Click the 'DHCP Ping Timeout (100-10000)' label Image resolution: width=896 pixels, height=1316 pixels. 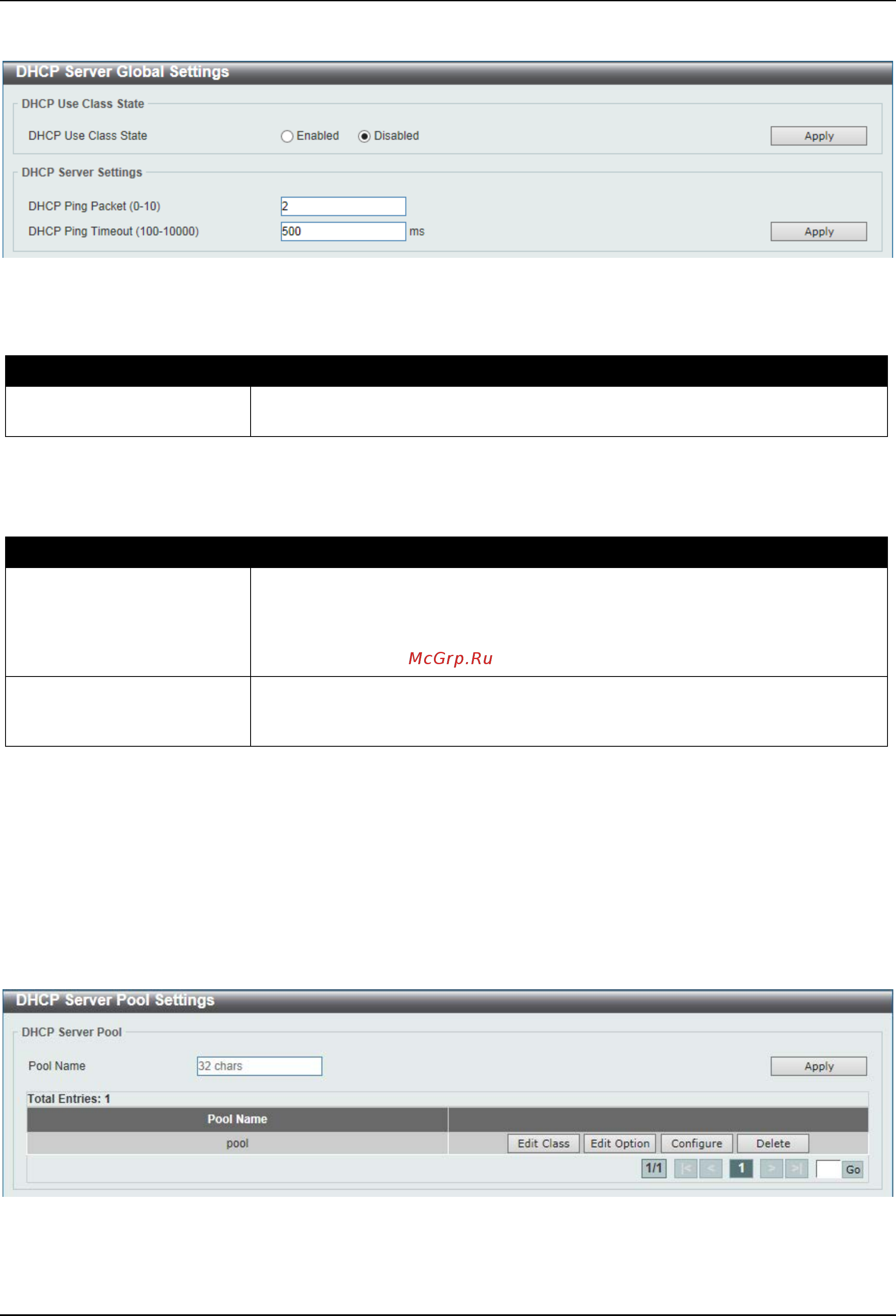pyautogui.click(x=113, y=231)
